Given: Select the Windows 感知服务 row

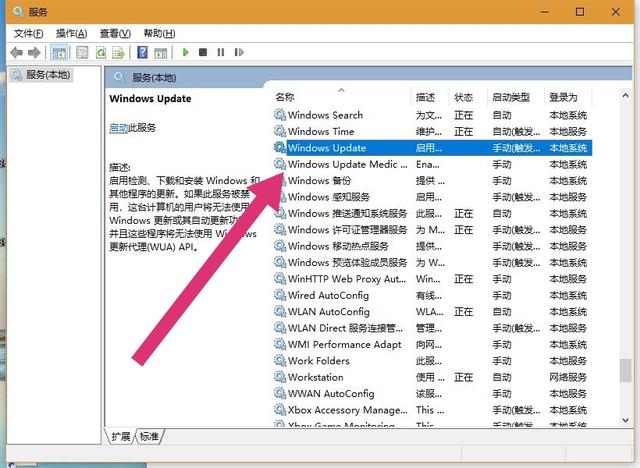Looking at the screenshot, I should pyautogui.click(x=432, y=197).
